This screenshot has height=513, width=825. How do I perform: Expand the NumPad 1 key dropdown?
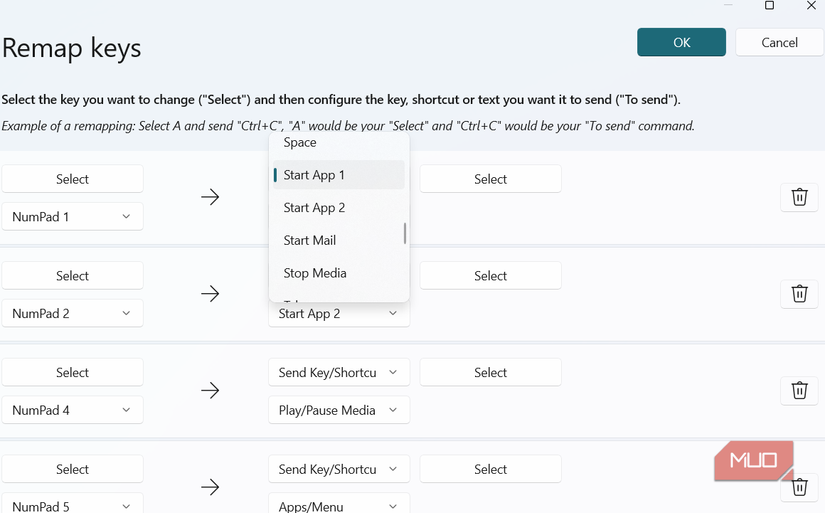(x=72, y=216)
